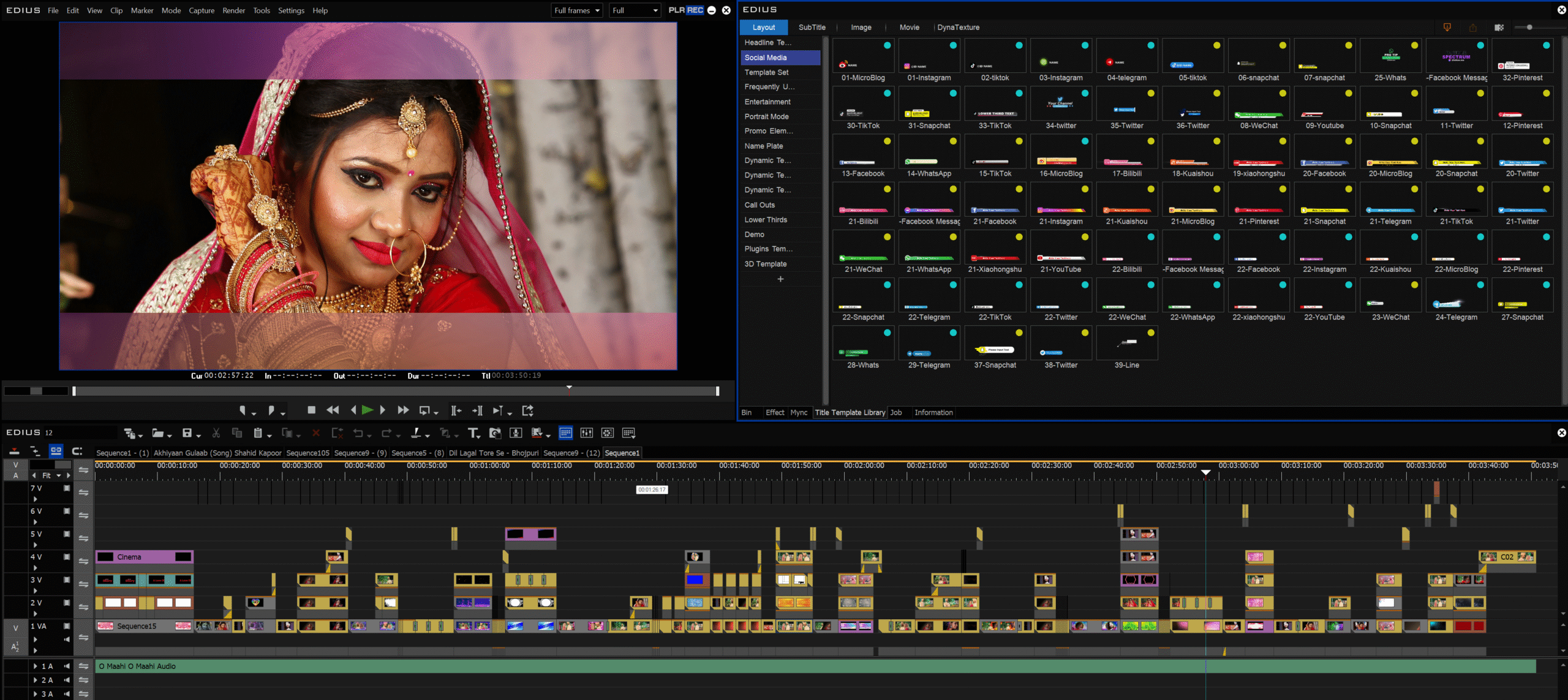This screenshot has height=700, width=1568.
Task: Click the Save project icon
Action: pyautogui.click(x=187, y=433)
